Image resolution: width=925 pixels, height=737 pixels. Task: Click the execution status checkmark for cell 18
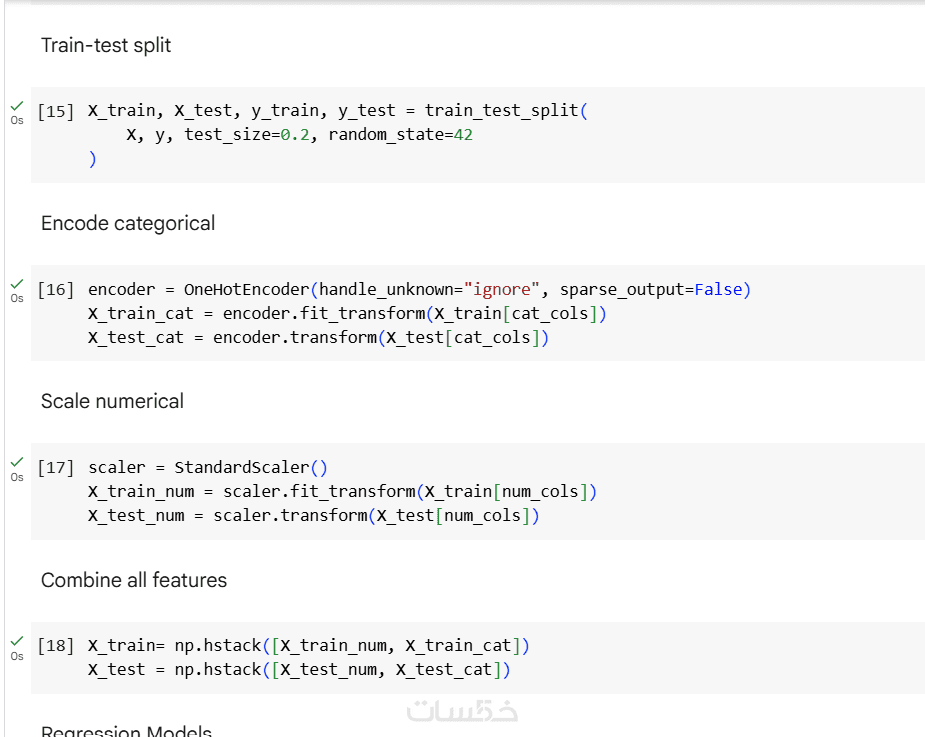[17, 640]
